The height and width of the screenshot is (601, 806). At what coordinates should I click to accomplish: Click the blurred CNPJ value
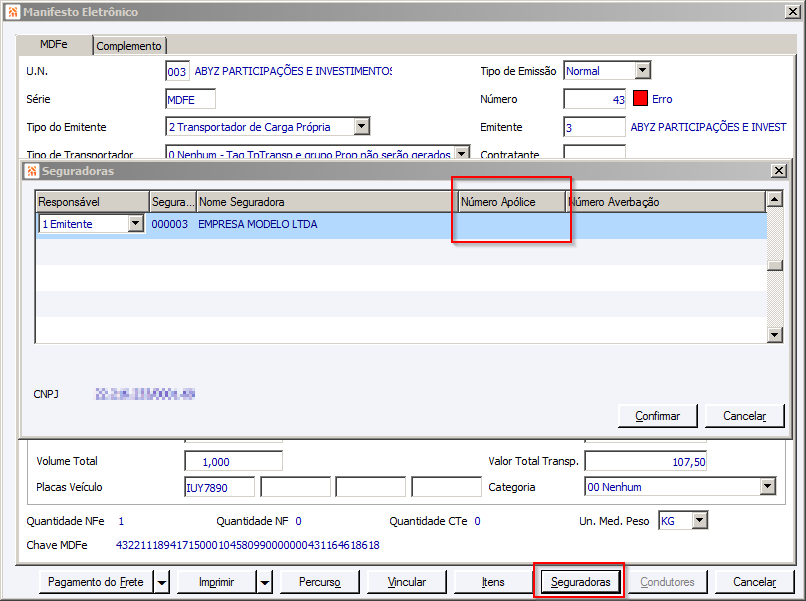coord(145,394)
